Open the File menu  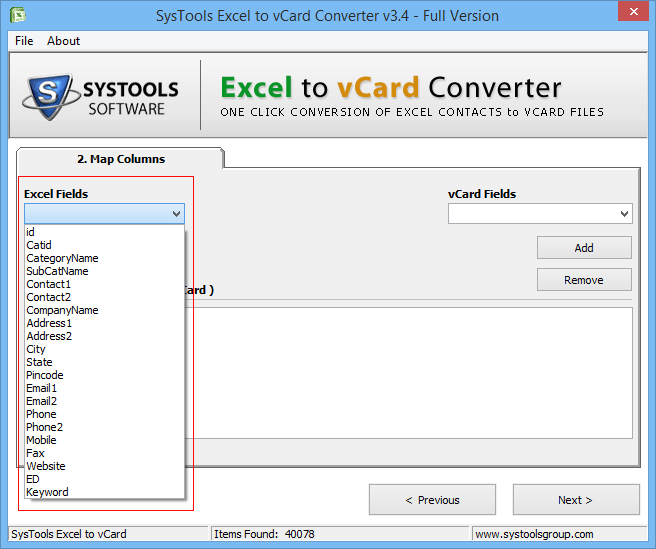[24, 41]
